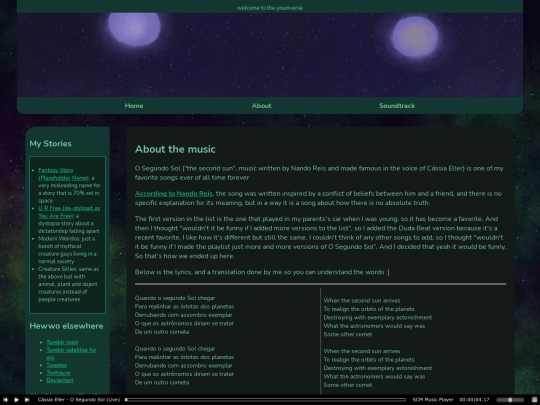
Task: Open the Fantasy Story (Placeholder Name) link
Action: (x=63, y=174)
